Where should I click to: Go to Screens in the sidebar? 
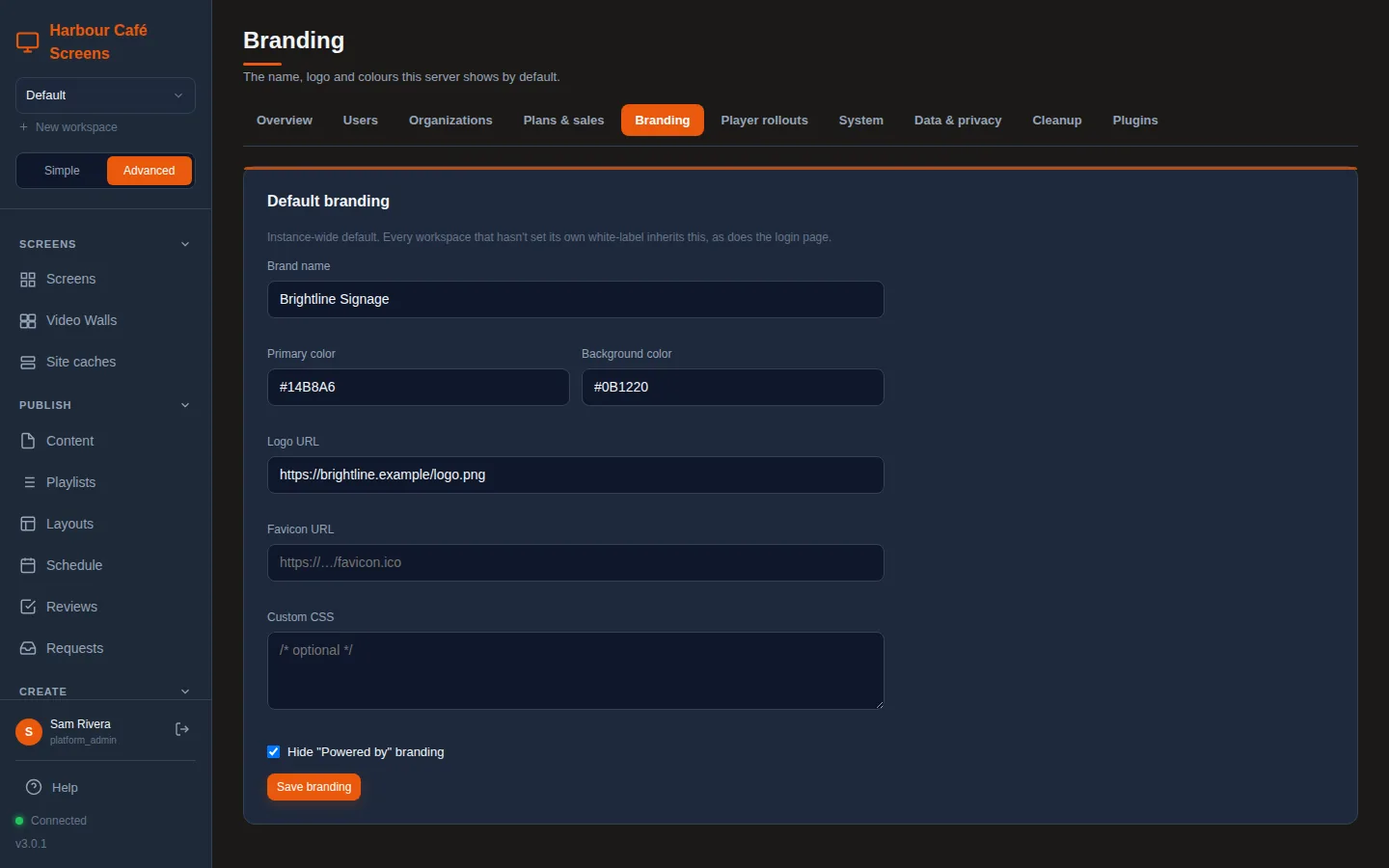(x=105, y=280)
